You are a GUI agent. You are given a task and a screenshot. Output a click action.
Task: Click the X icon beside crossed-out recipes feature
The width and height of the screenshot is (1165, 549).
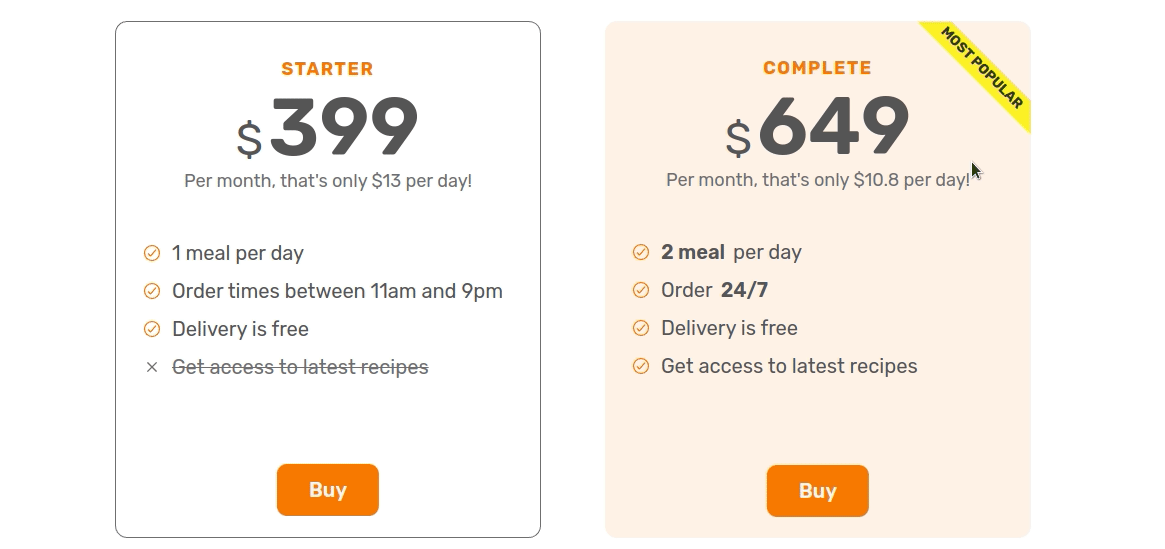[152, 367]
